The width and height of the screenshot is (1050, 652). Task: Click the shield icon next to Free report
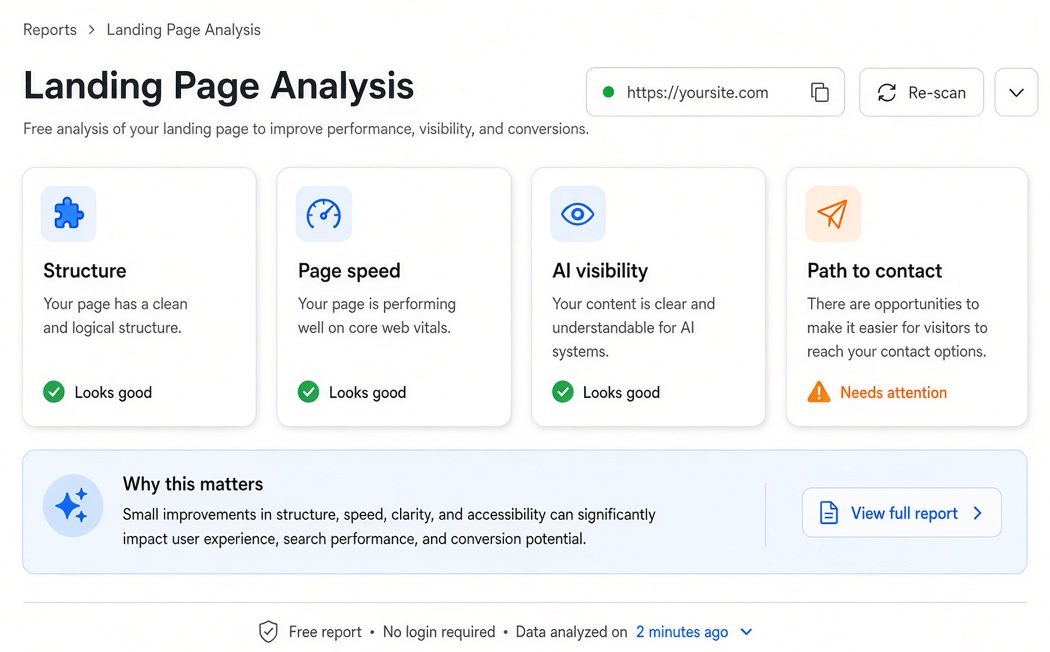click(x=268, y=631)
